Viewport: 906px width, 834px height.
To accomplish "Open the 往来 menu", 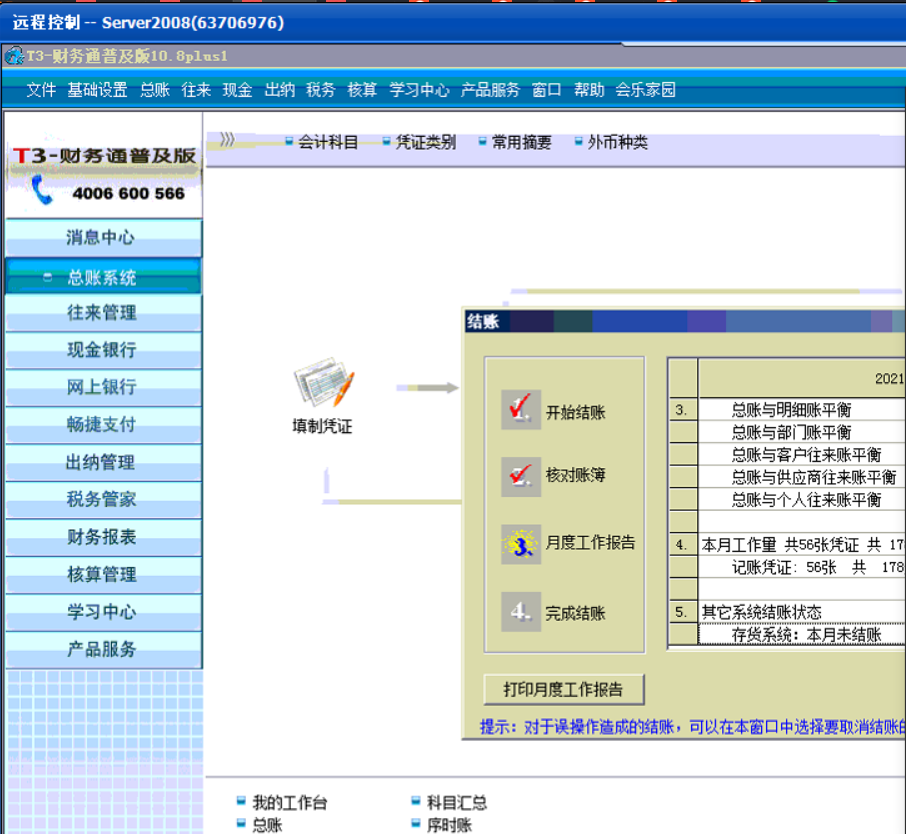I will pyautogui.click(x=196, y=90).
